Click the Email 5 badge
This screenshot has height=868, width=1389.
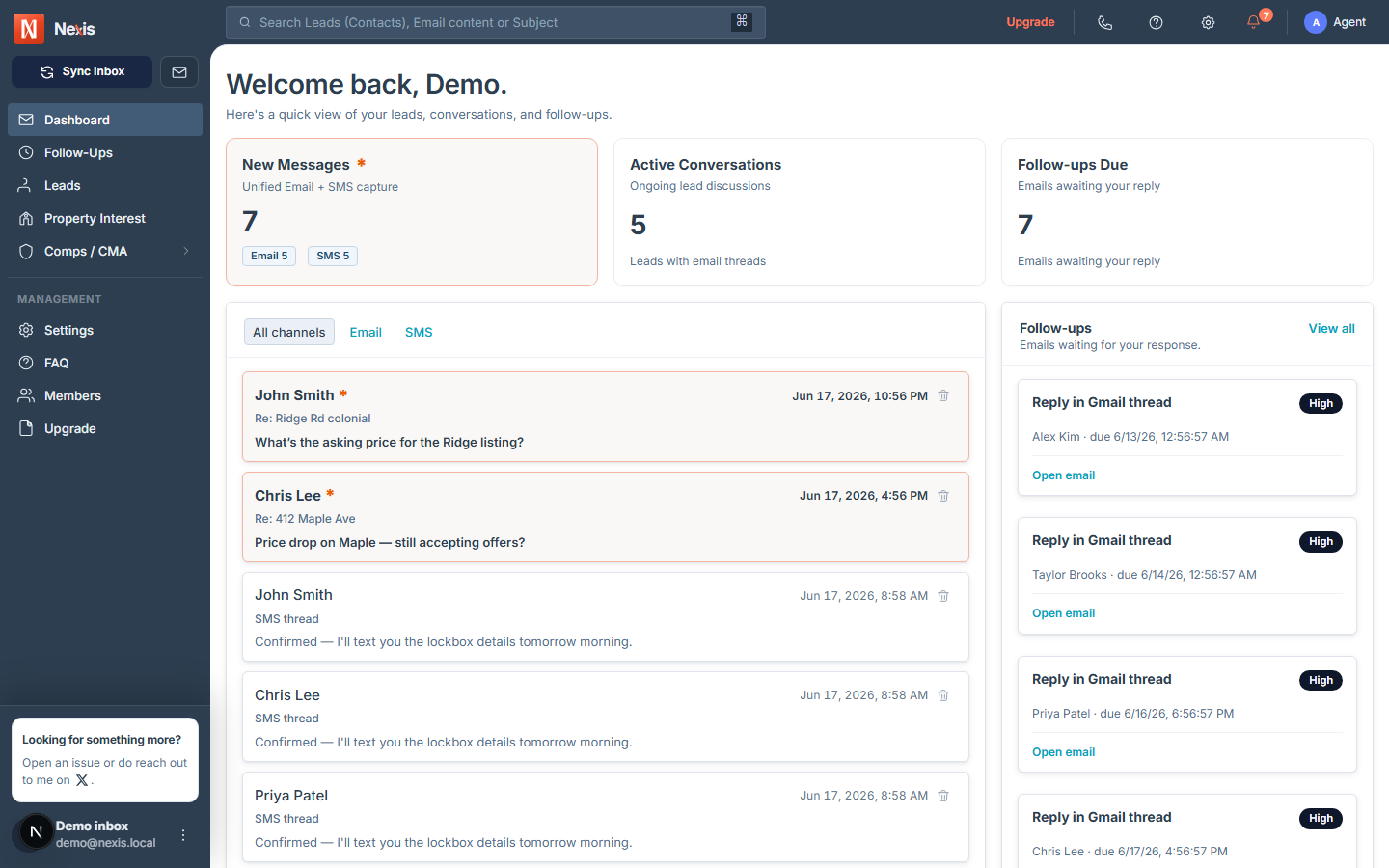point(269,256)
